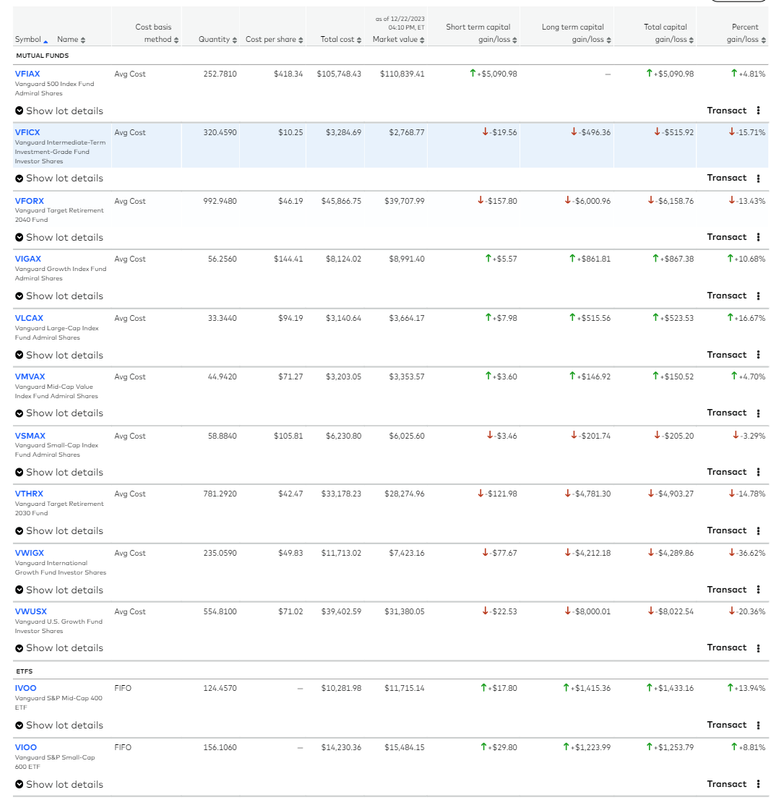
Task: Open the more options menu for VFORX
Action: pyautogui.click(x=758, y=237)
